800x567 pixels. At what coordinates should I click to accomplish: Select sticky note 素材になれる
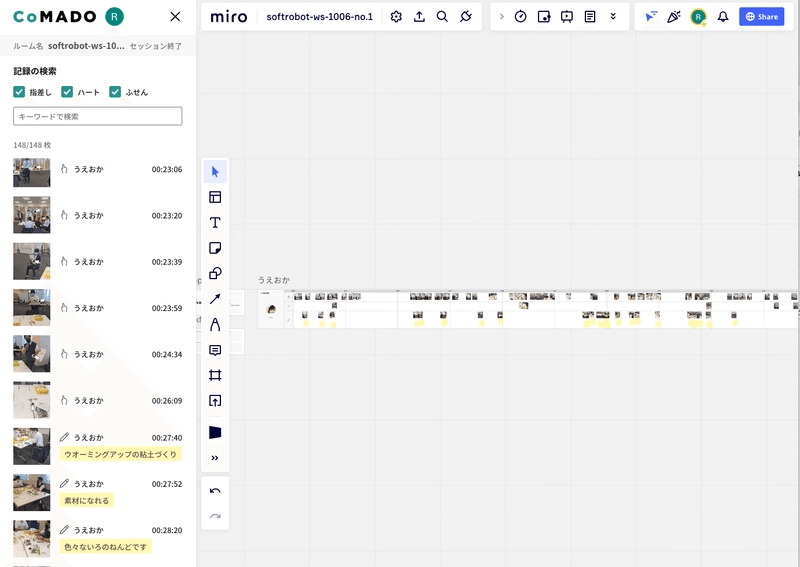pyautogui.click(x=87, y=501)
